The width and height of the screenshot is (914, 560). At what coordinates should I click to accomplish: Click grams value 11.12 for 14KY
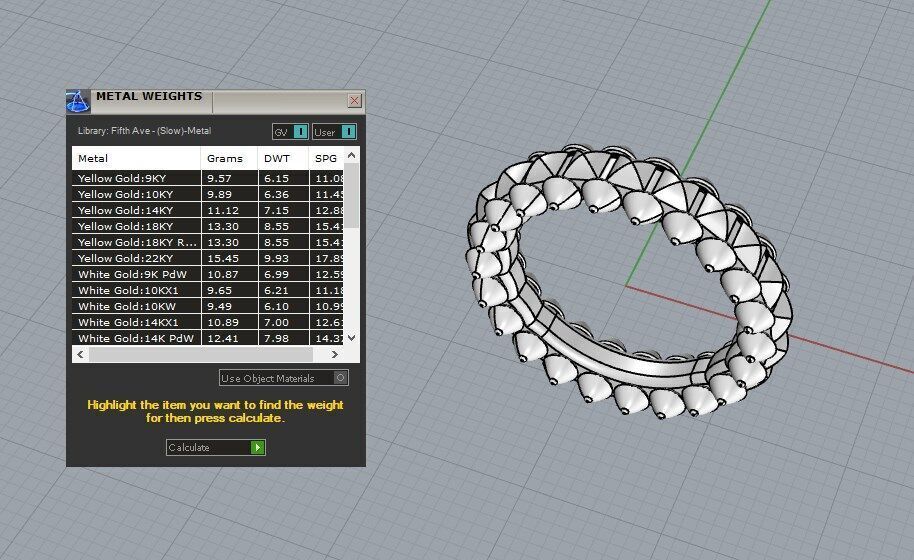(223, 210)
